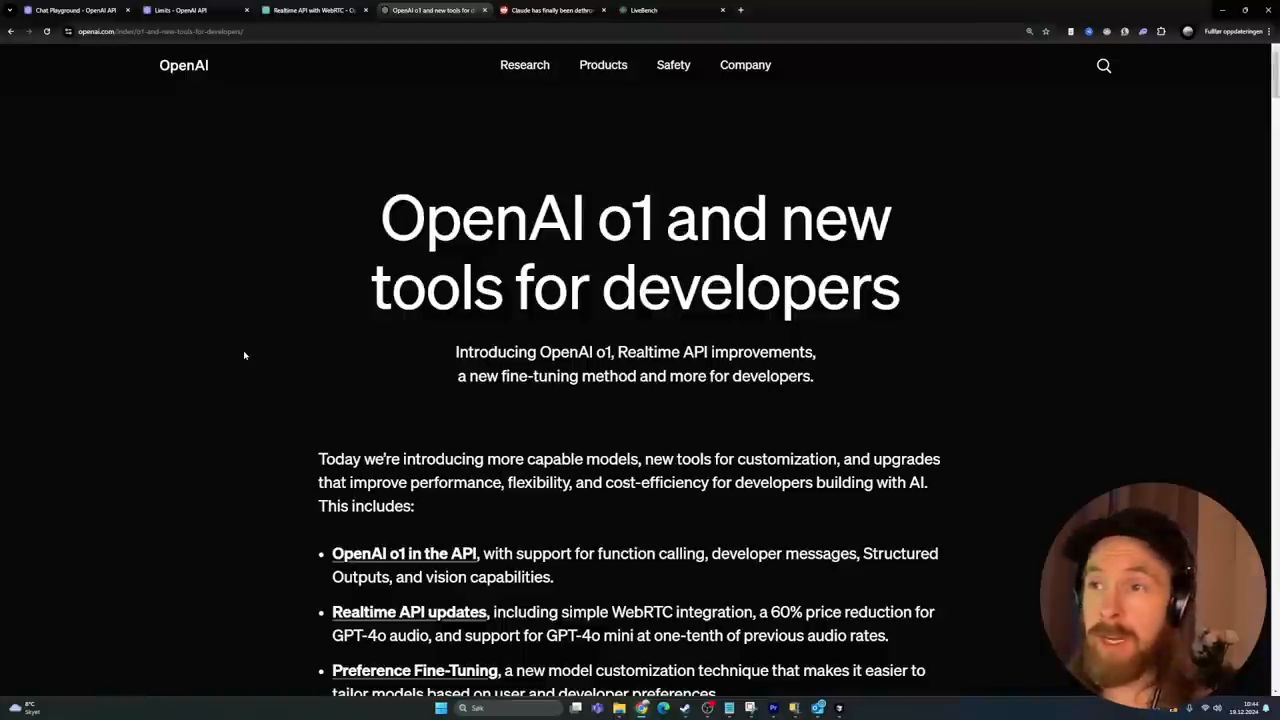Image resolution: width=1280 pixels, height=720 pixels.
Task: Open the Research menu
Action: pyautogui.click(x=525, y=65)
